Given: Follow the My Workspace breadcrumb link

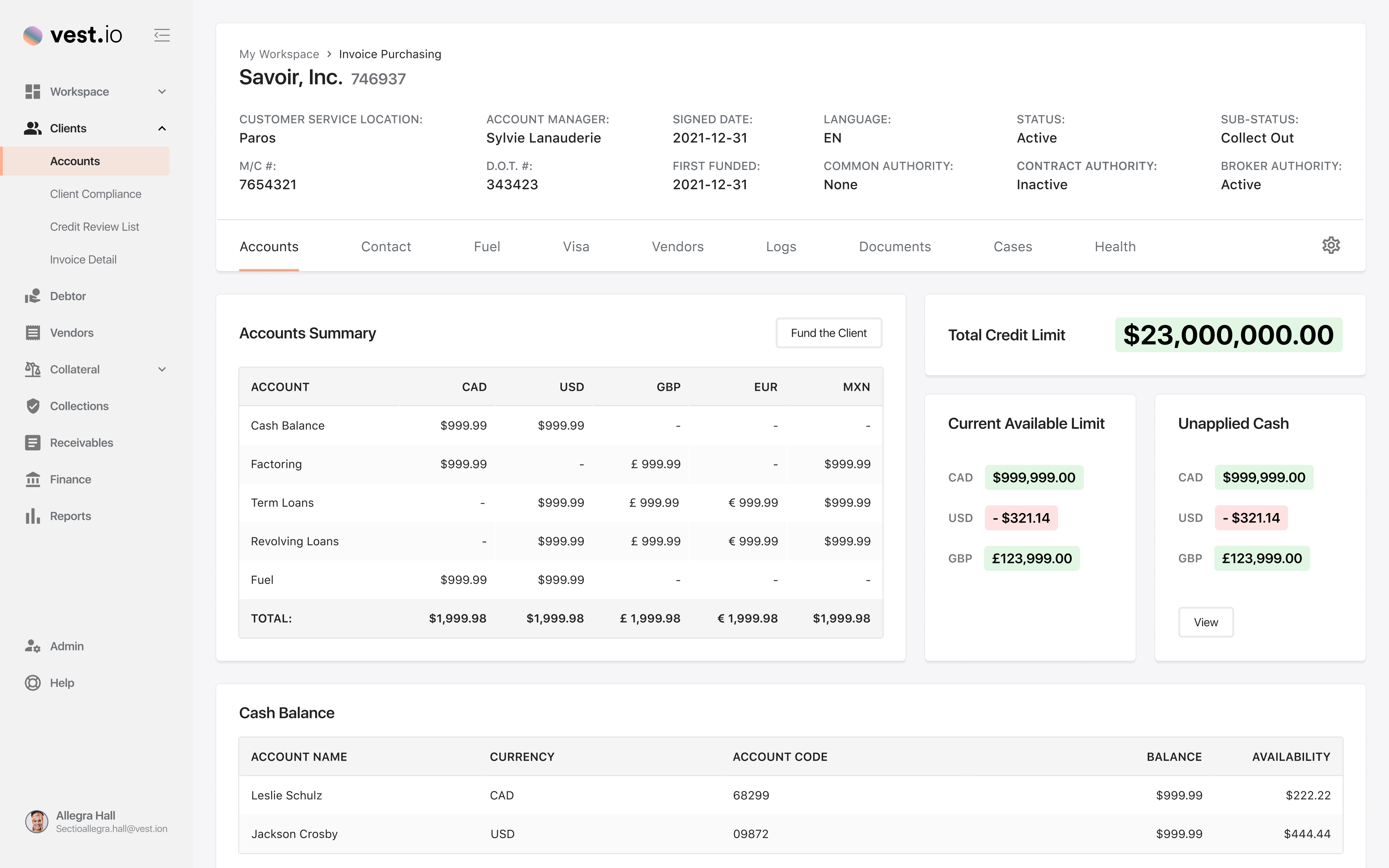Looking at the screenshot, I should point(279,54).
